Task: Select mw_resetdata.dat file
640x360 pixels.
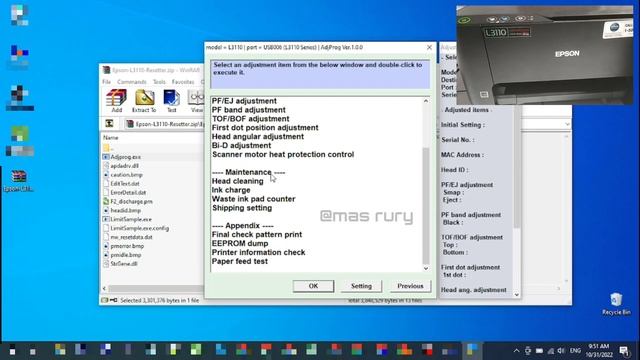Action: (131, 237)
